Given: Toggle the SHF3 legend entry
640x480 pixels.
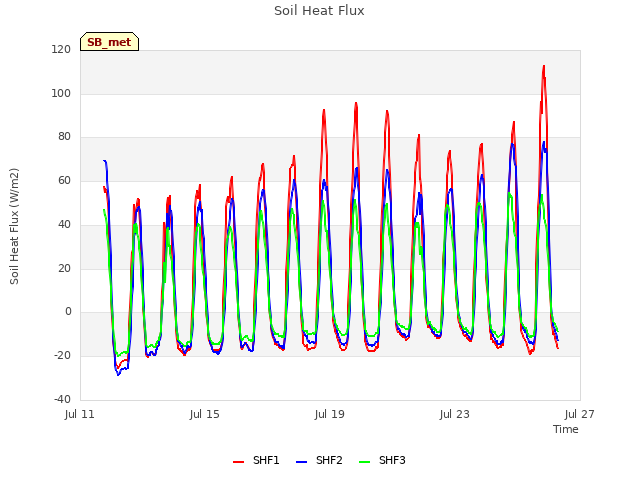Looking at the screenshot, I should (x=382, y=461).
